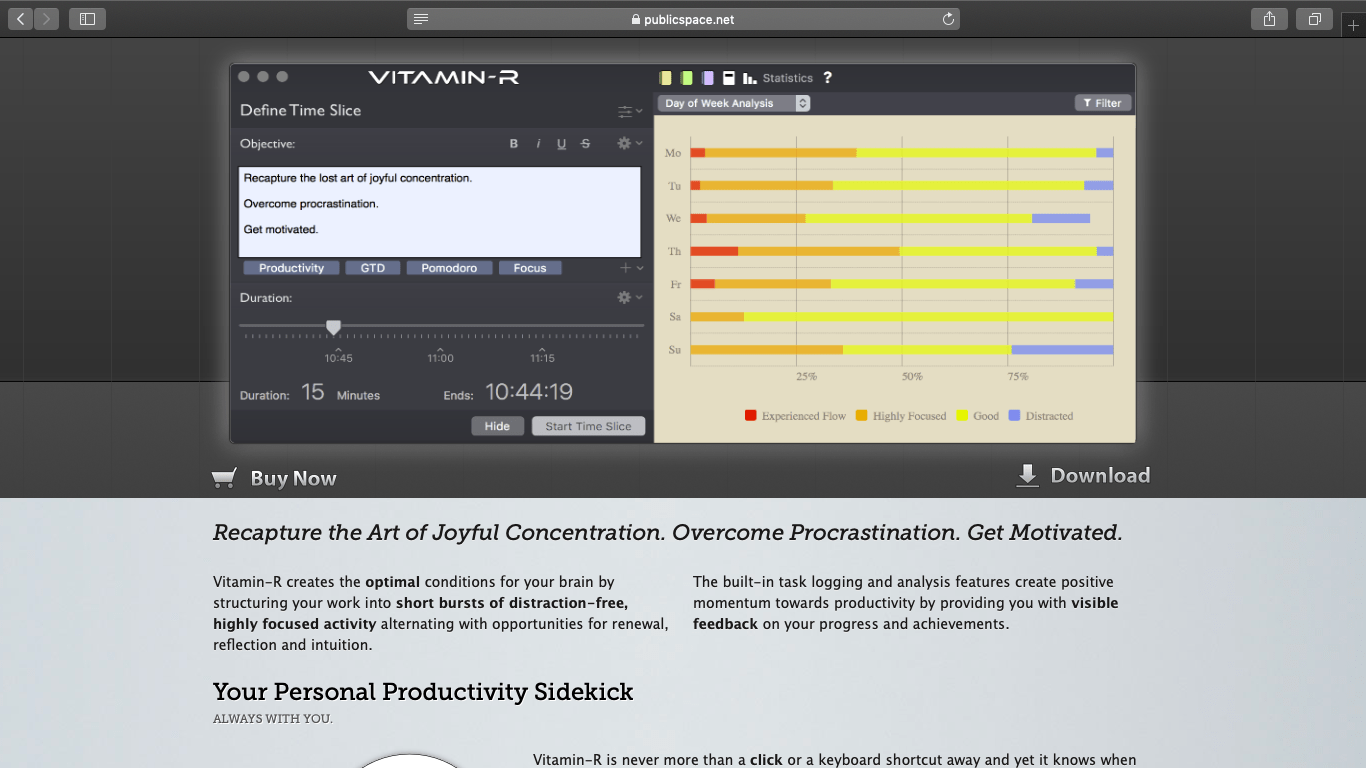Viewport: 1366px width, 768px height.
Task: Toggle bold formatting for the objective
Action: [x=514, y=144]
